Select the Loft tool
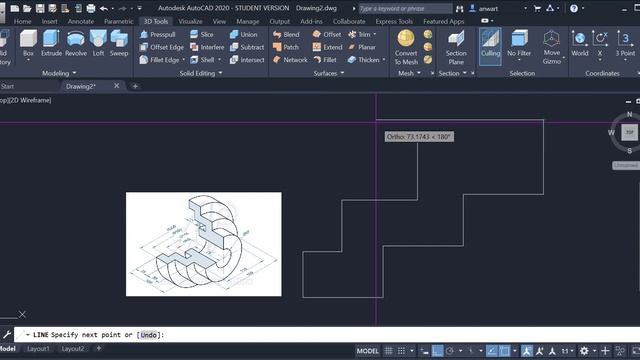 click(98, 43)
